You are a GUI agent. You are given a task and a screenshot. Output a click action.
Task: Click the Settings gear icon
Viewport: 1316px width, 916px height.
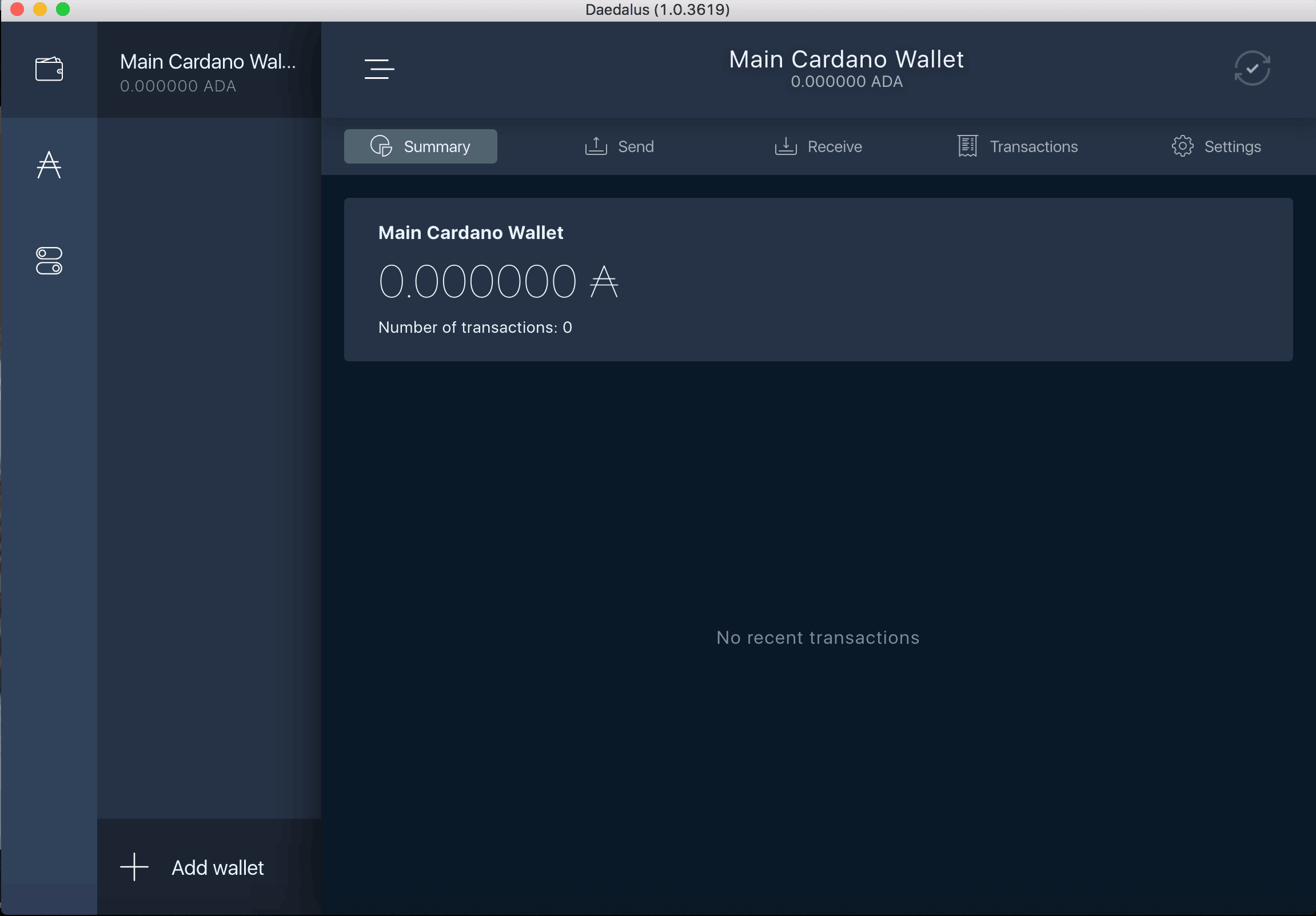click(x=1183, y=146)
